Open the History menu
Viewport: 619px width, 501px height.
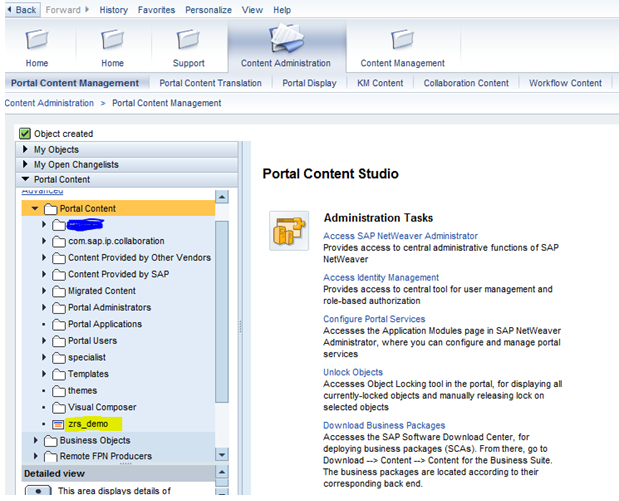114,10
